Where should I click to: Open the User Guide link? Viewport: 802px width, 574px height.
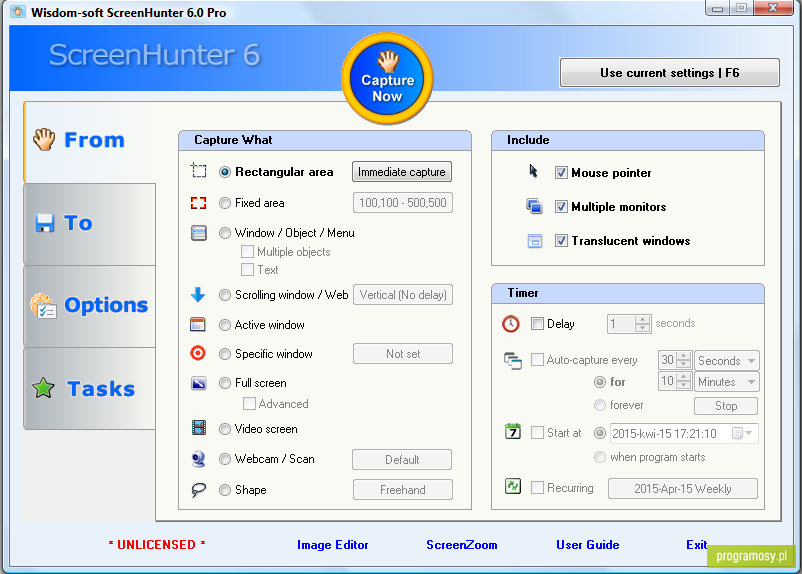[x=587, y=545]
